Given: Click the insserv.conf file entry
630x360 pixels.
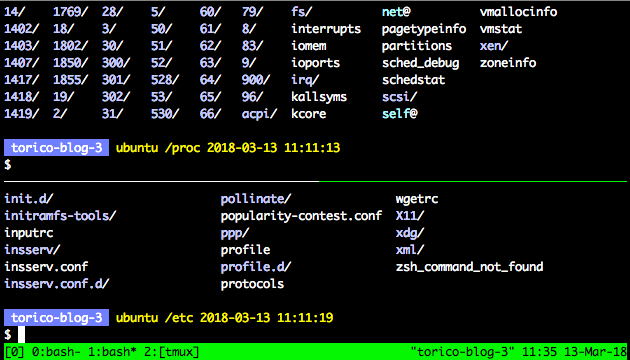Looking at the screenshot, I should (46, 266).
